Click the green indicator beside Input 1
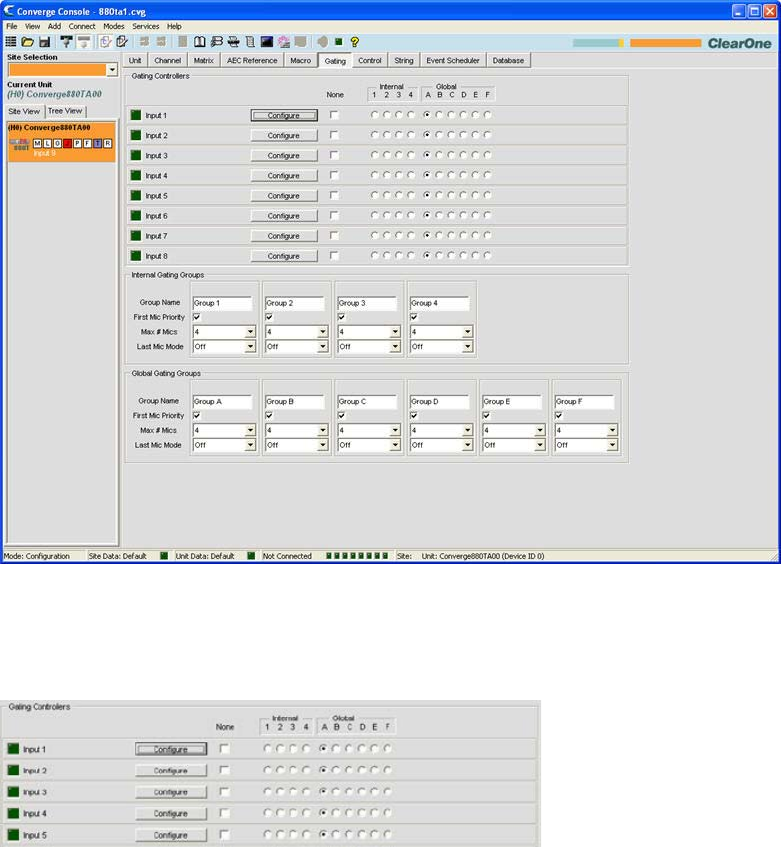 pos(136,116)
